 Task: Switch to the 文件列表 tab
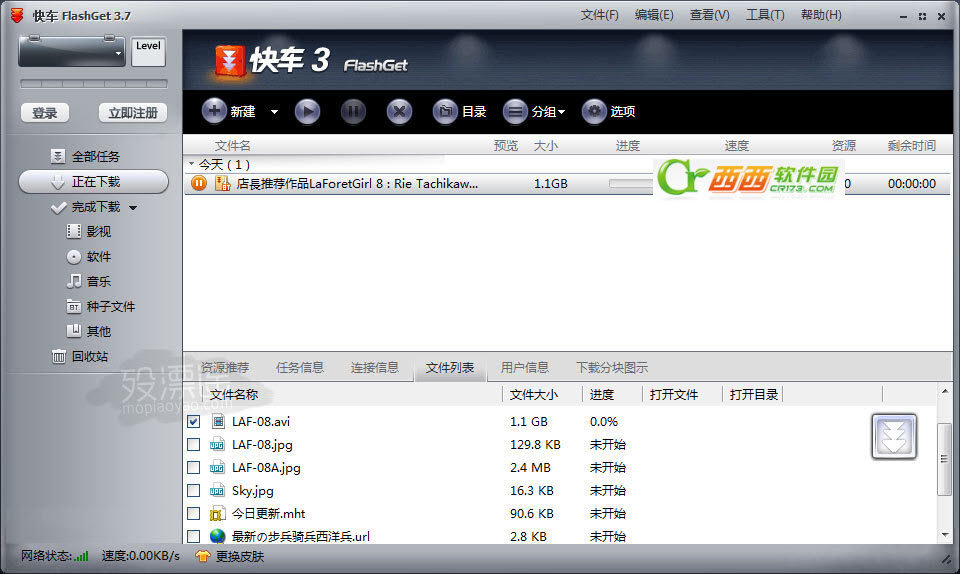450,368
